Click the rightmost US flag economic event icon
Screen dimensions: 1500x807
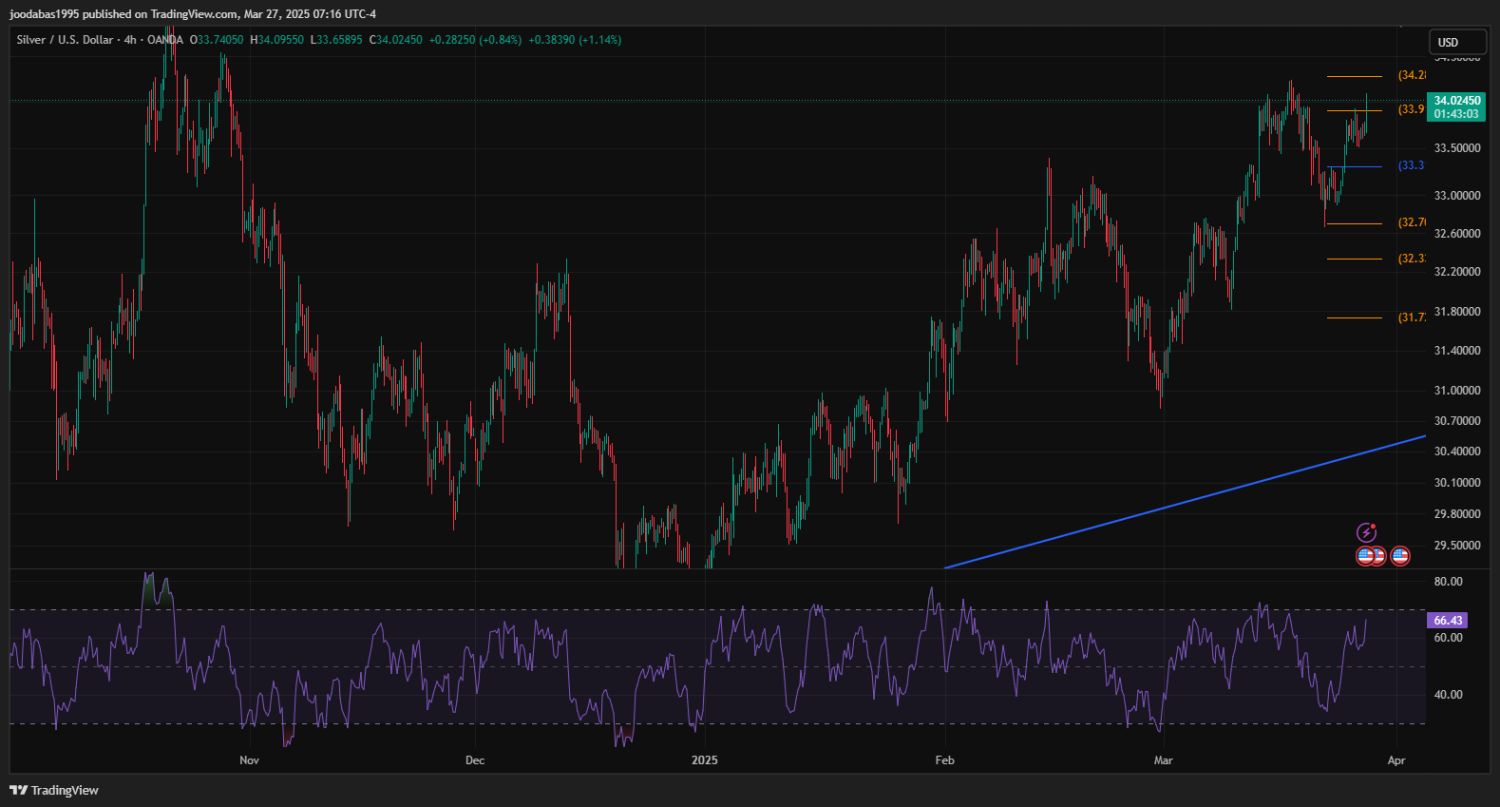[x=1400, y=555]
